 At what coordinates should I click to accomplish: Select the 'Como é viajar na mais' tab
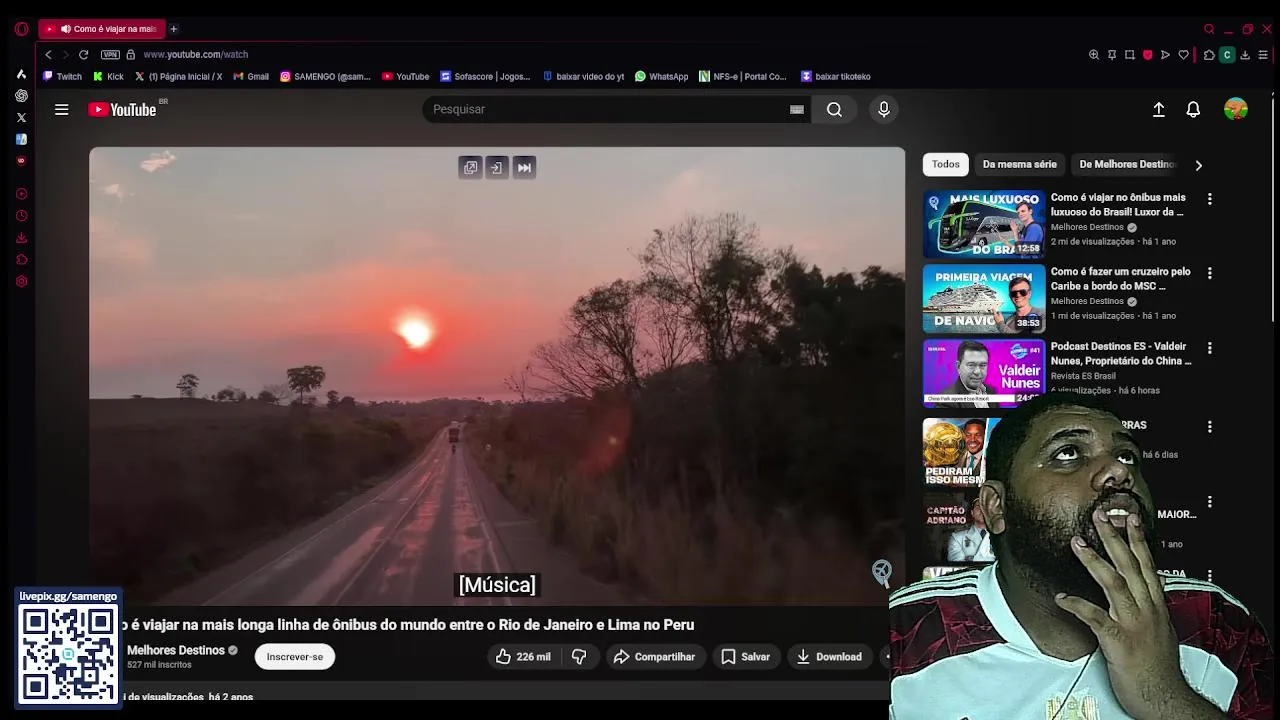(x=101, y=29)
